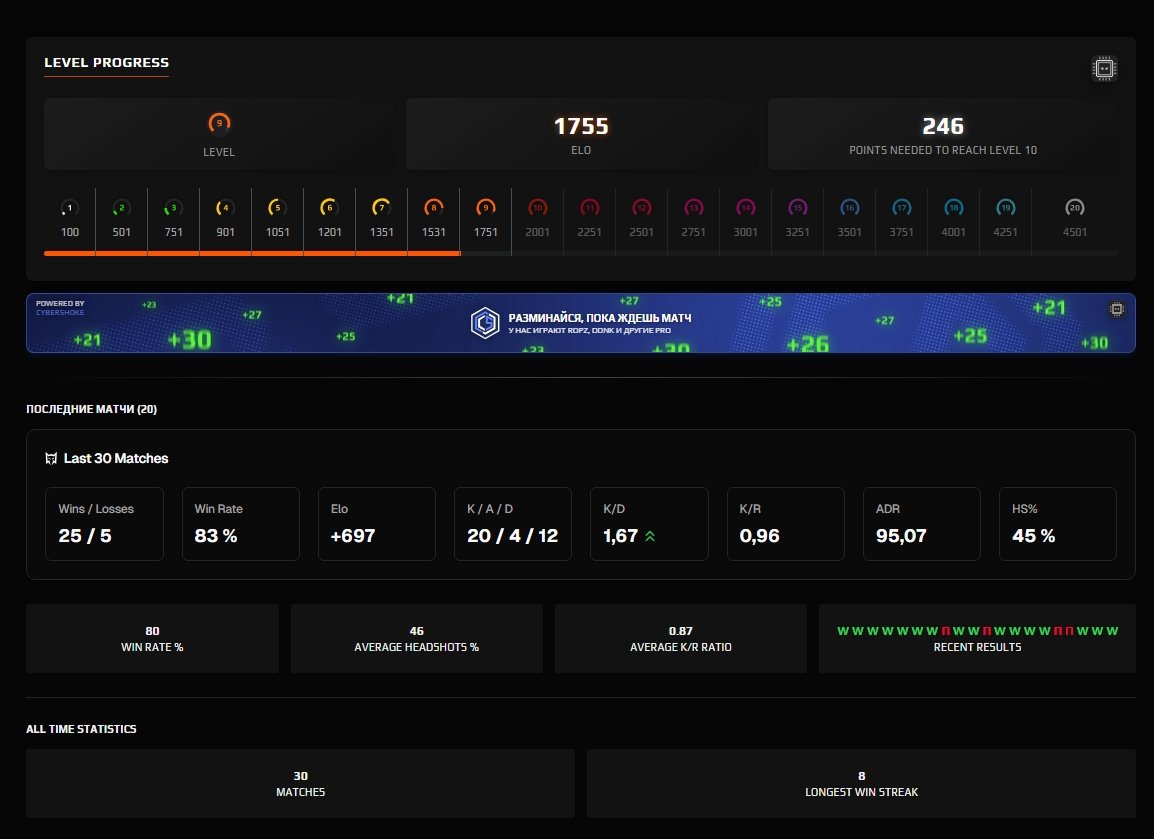Select the Level Progress tab
The width and height of the screenshot is (1154, 839).
tap(106, 63)
